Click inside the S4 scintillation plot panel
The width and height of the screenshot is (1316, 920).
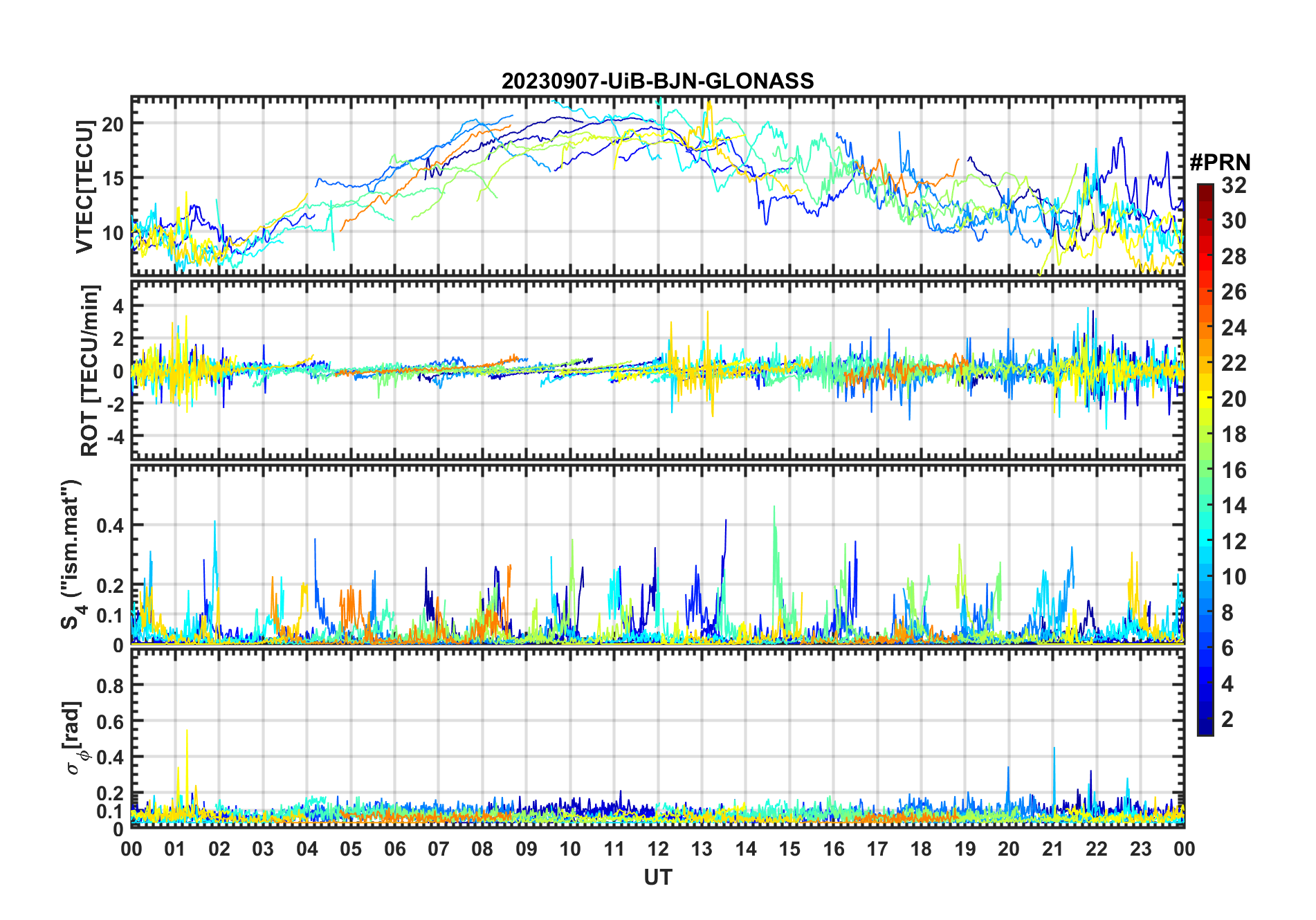(x=657, y=555)
